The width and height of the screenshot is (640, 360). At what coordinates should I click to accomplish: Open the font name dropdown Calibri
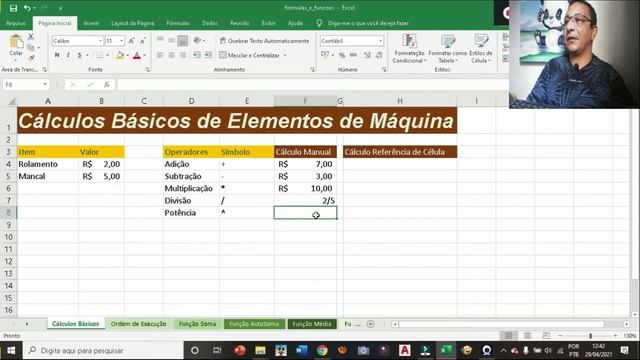[x=100, y=41]
